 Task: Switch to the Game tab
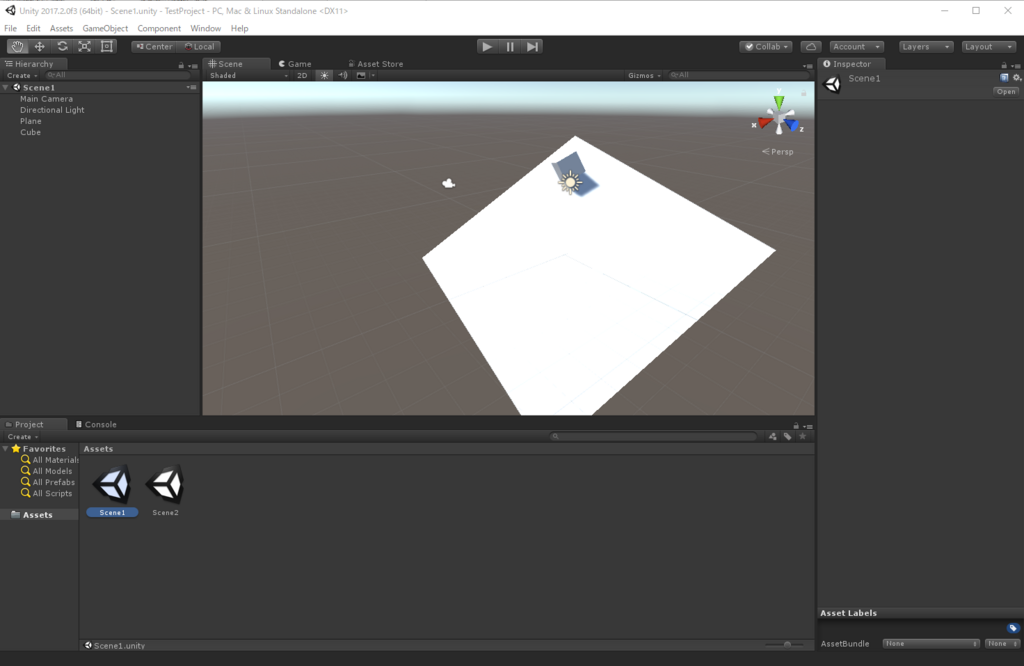[x=295, y=64]
